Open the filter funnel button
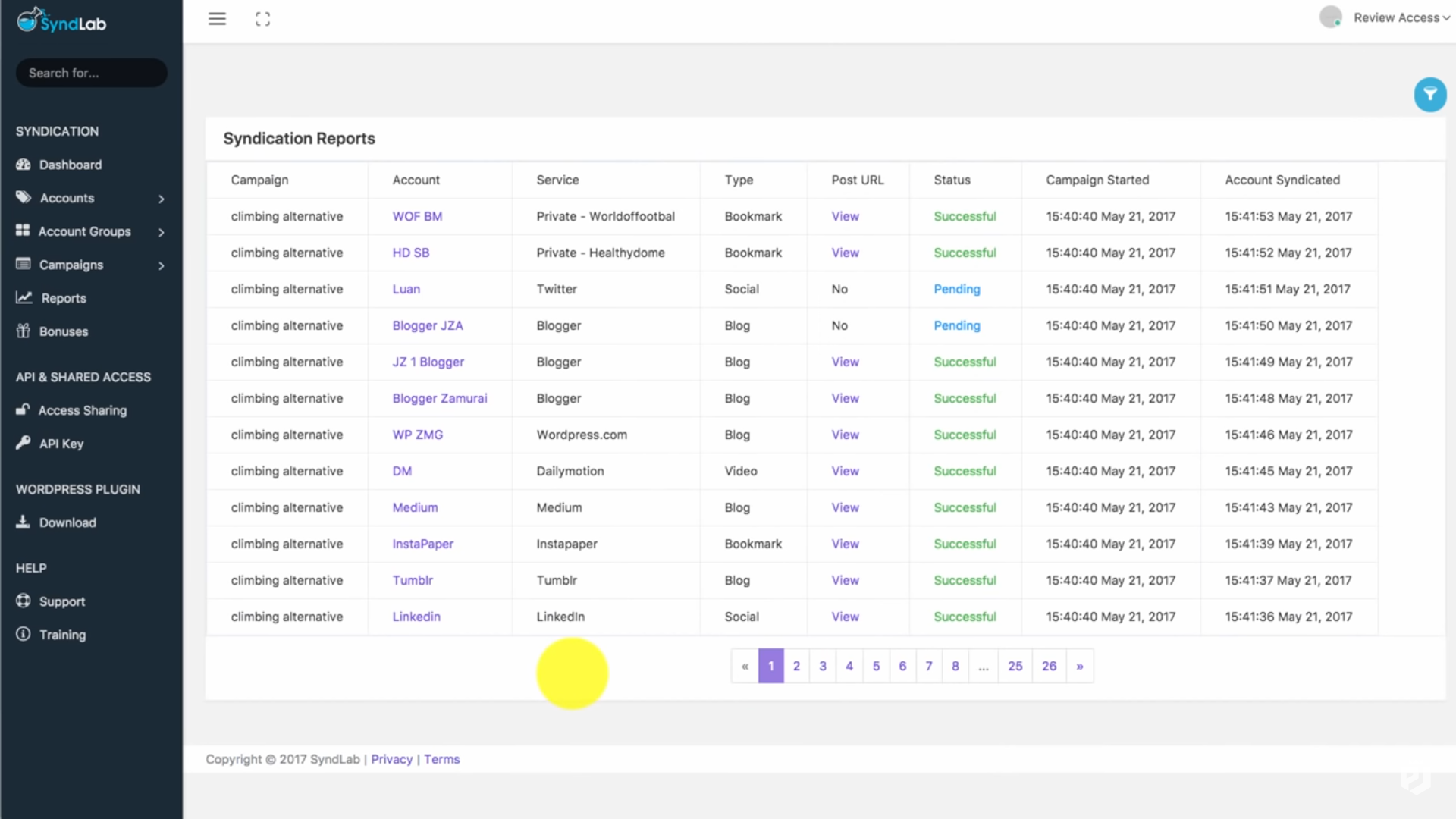This screenshot has width=1456, height=819. coord(1429,95)
